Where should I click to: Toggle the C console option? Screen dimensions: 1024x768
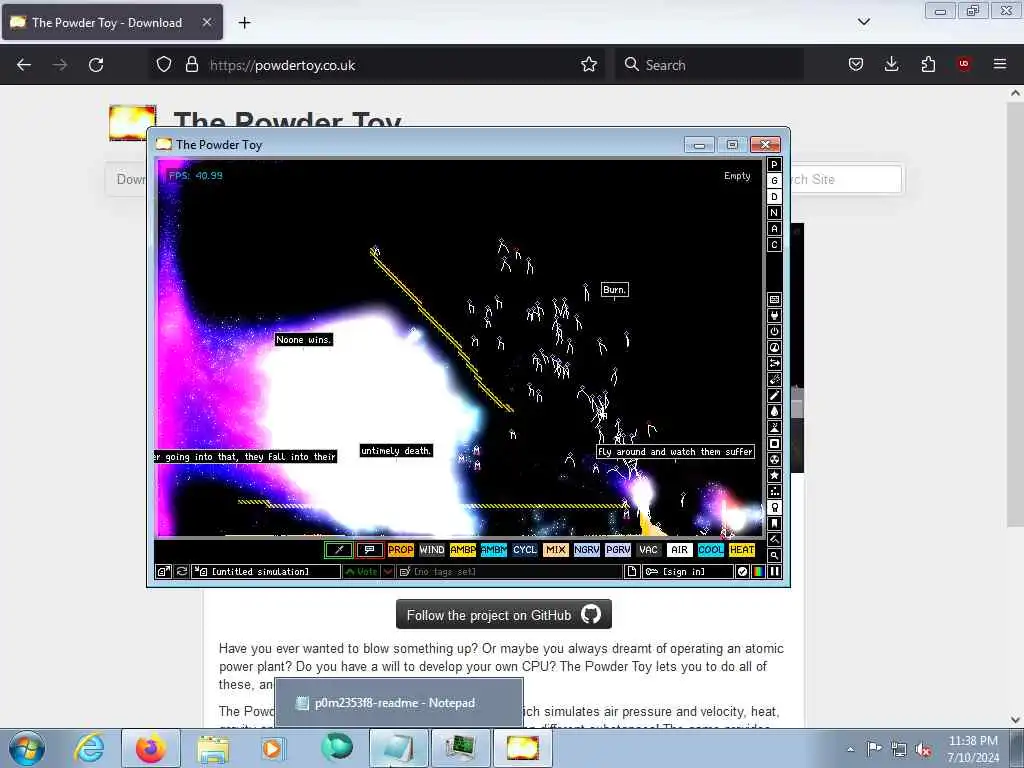(774, 245)
